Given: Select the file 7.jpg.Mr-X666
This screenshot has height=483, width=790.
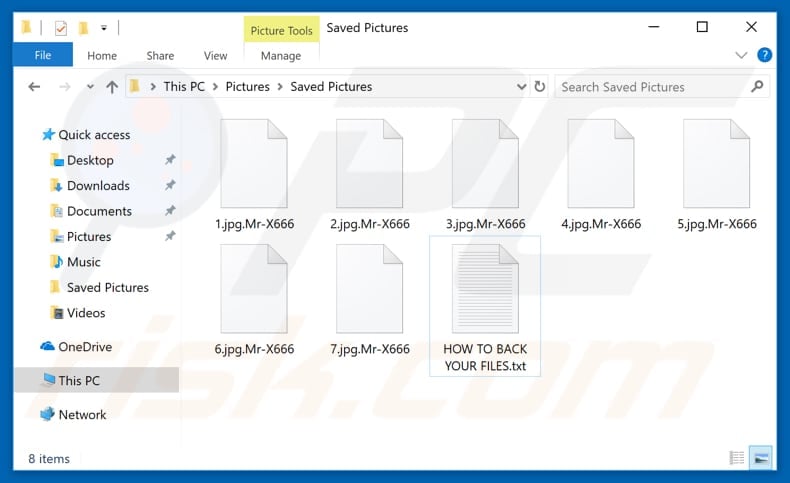Looking at the screenshot, I should (370, 299).
